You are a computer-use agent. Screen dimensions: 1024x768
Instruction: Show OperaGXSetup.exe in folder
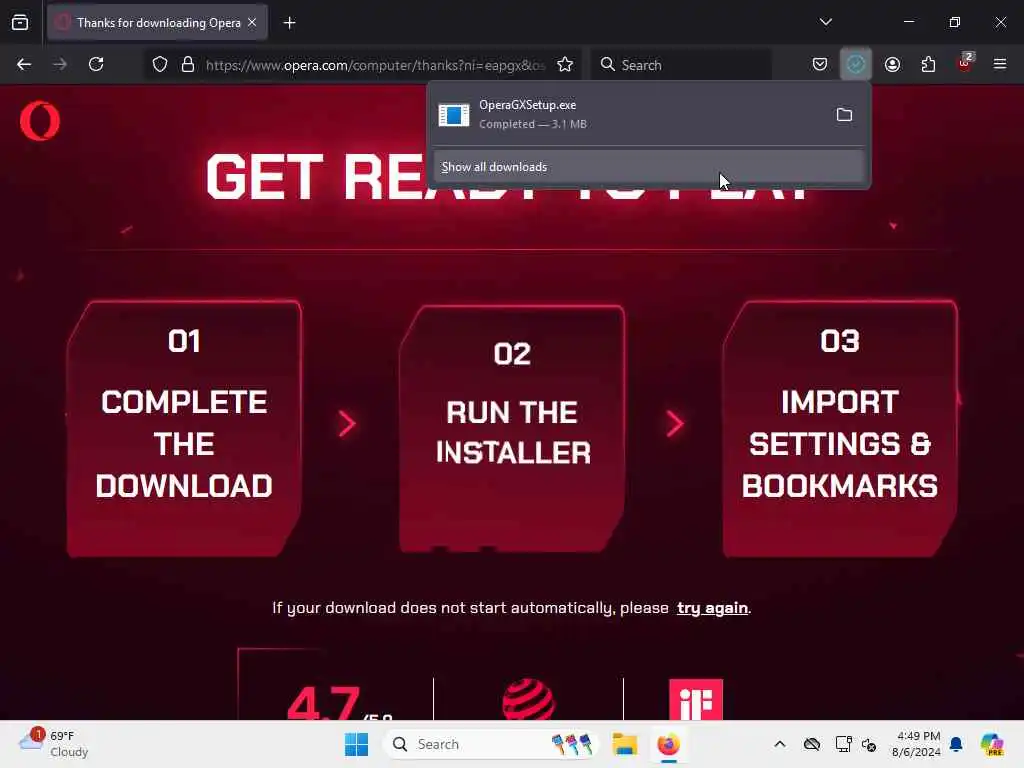coord(844,115)
